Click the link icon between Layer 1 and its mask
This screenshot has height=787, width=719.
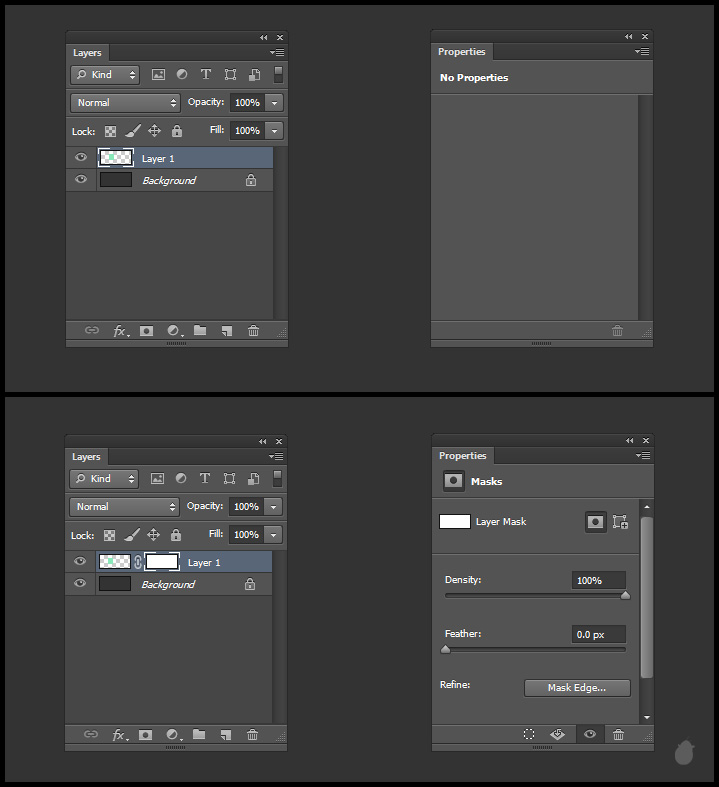tap(138, 562)
